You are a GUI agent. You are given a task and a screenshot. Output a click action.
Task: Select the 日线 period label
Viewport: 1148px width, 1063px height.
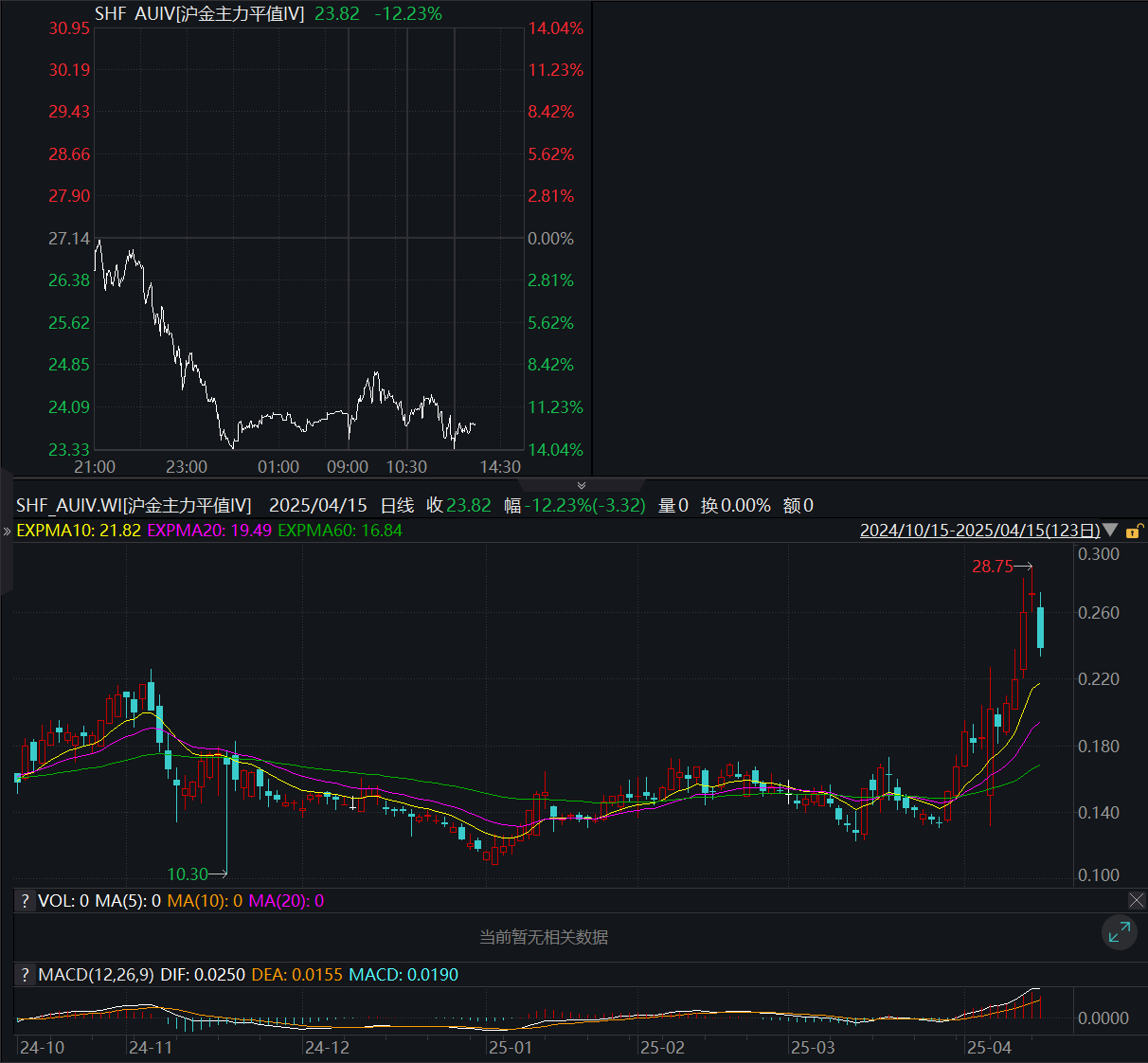tap(397, 506)
